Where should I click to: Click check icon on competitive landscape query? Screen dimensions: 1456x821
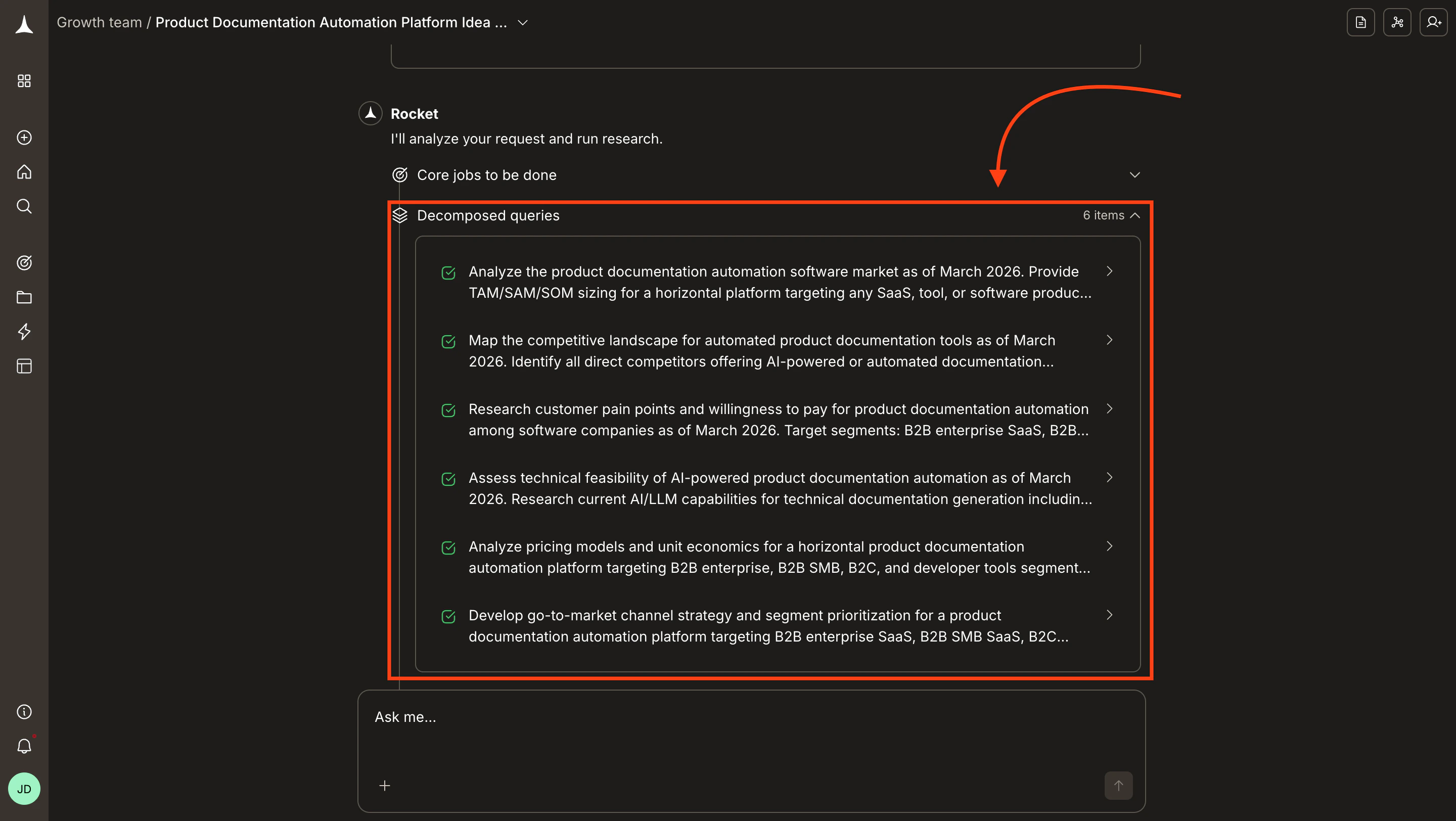coord(448,342)
